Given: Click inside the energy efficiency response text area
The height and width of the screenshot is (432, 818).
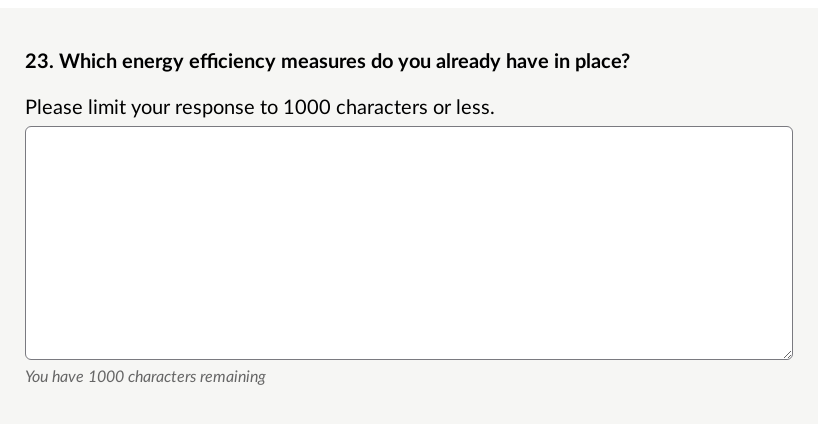Looking at the screenshot, I should point(409,243).
